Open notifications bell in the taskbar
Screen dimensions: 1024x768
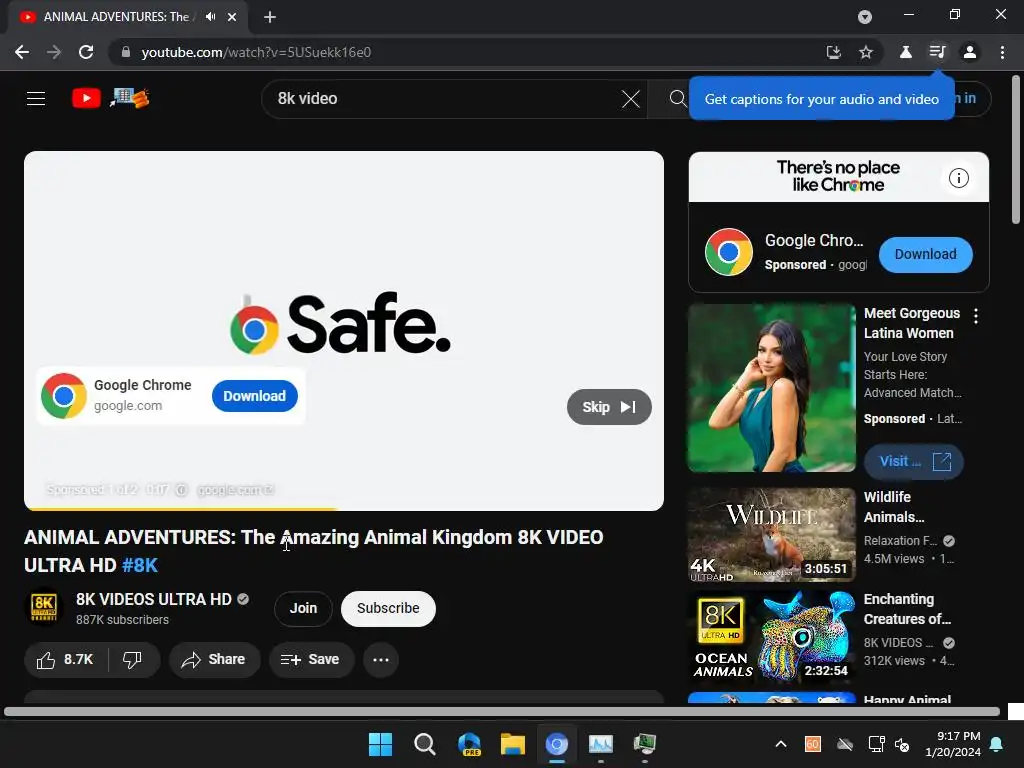(x=997, y=744)
